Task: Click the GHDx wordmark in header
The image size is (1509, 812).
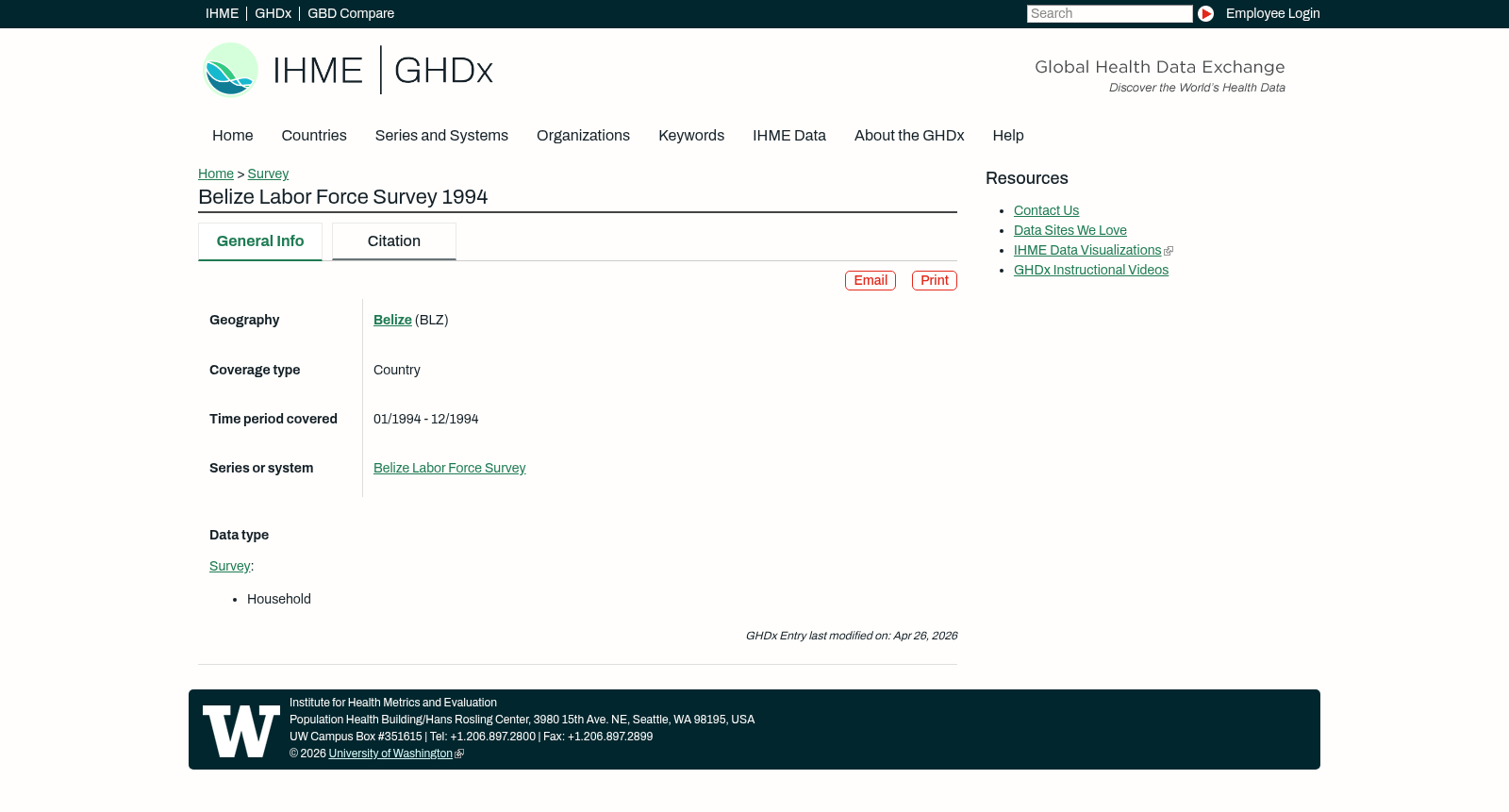Action: 443,71
